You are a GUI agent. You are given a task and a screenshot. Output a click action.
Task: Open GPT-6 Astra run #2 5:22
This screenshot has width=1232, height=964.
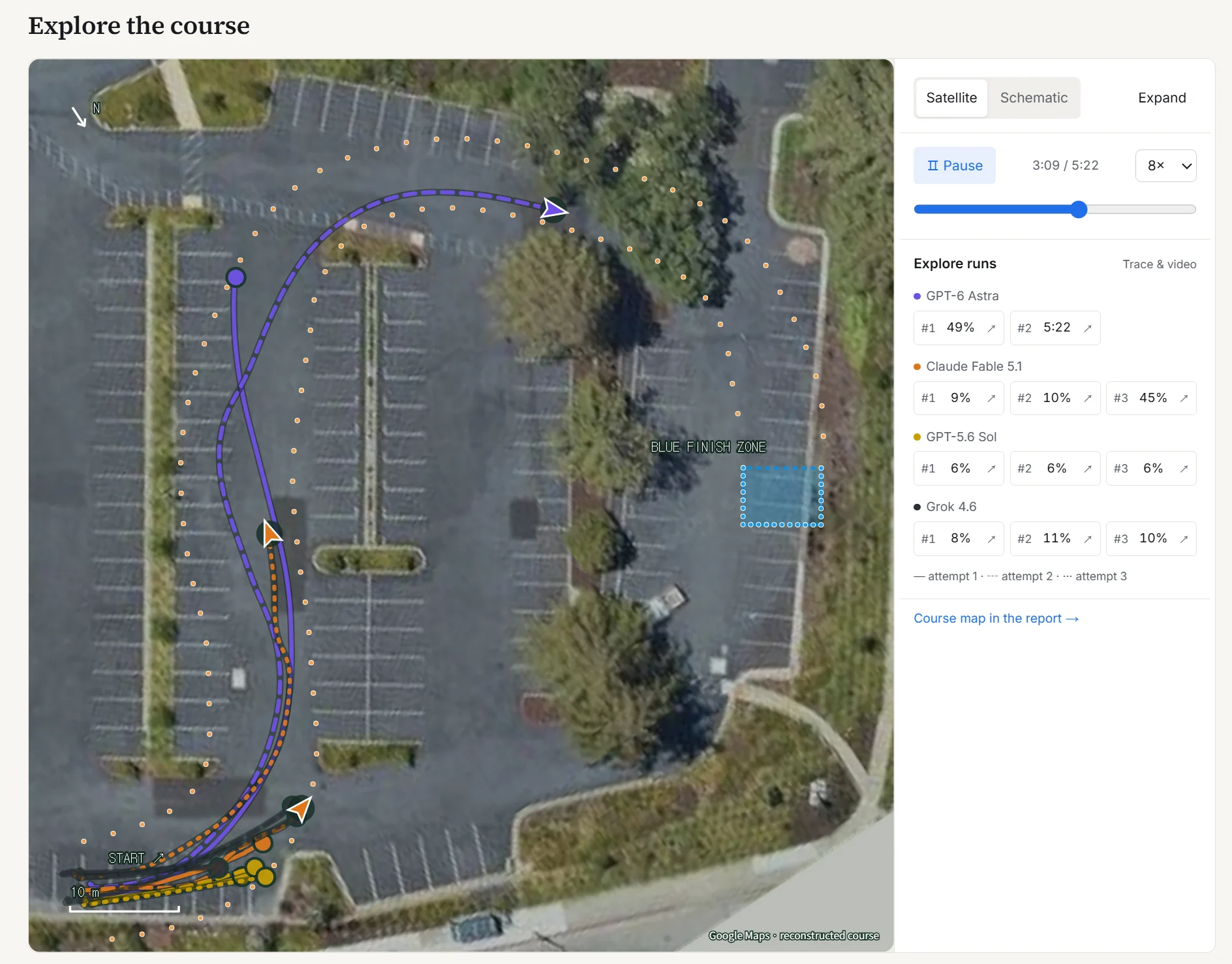click(1055, 328)
